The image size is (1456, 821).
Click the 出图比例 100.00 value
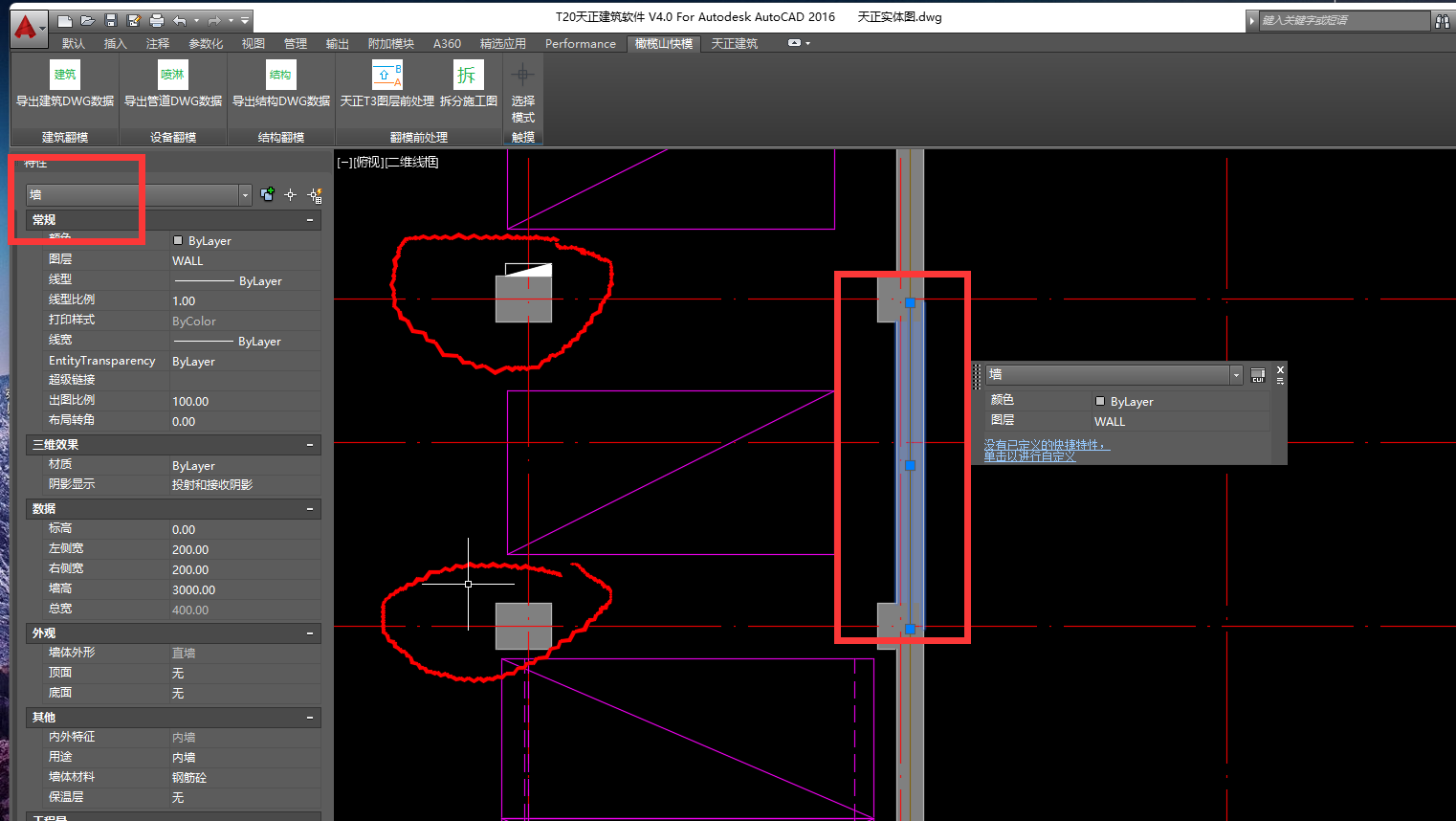tap(245, 401)
